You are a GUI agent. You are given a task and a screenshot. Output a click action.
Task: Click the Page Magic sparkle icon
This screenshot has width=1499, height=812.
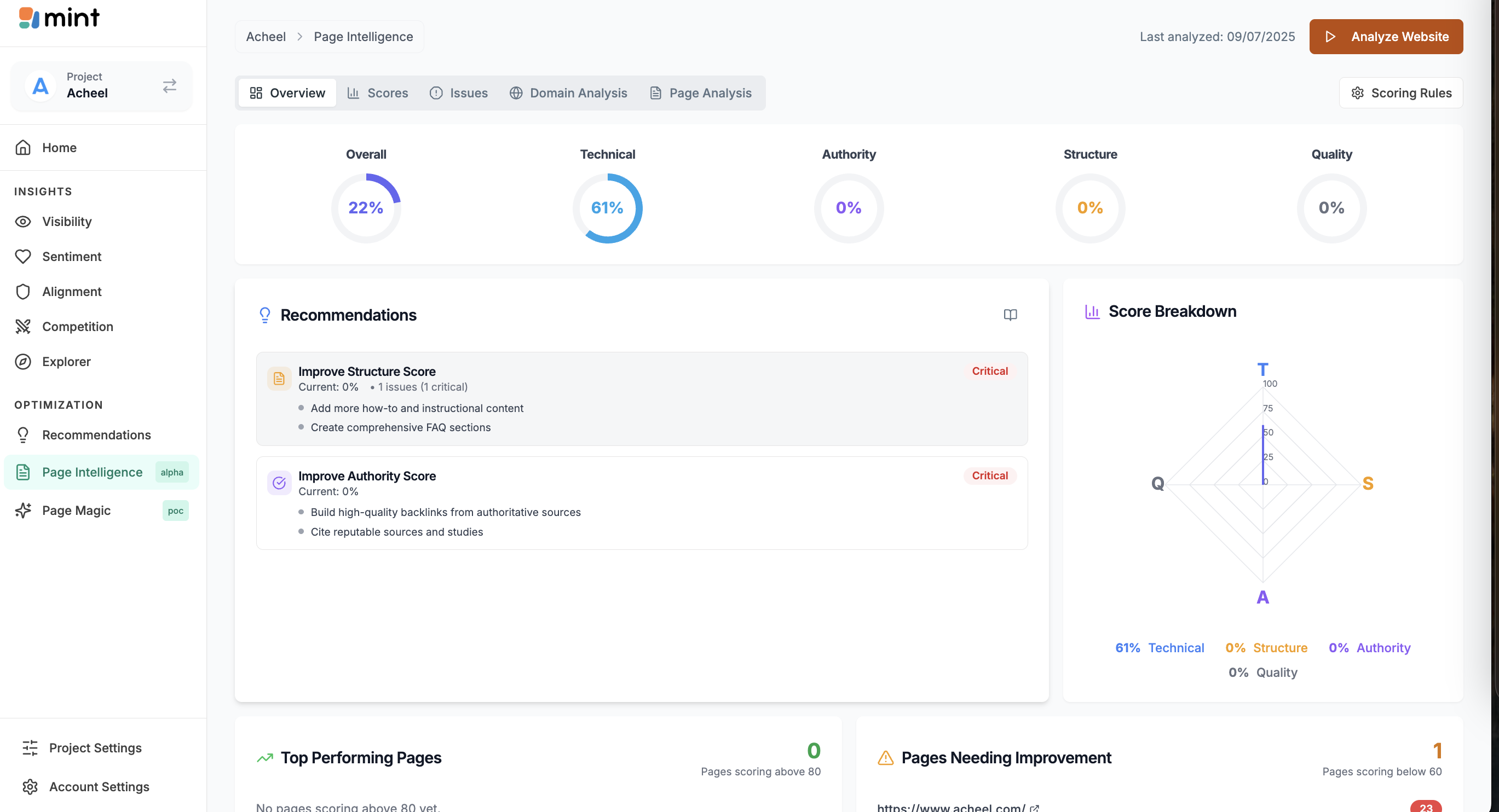click(x=22, y=510)
